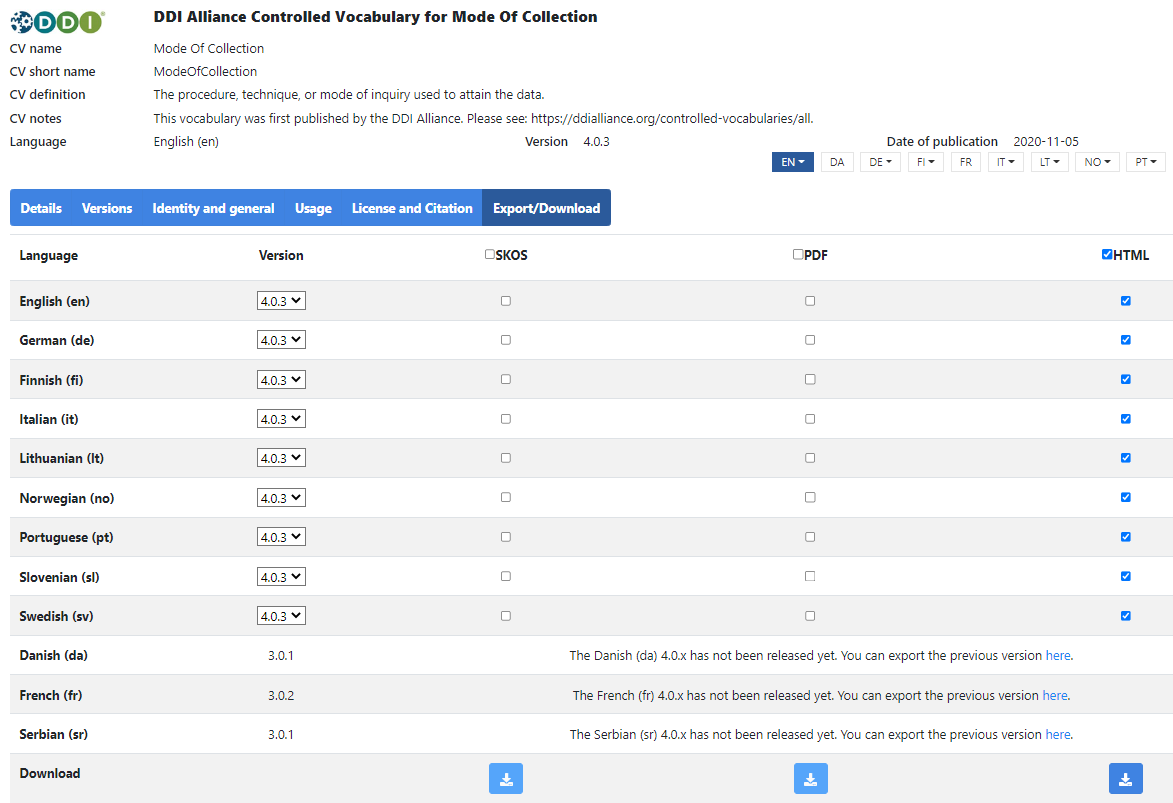Open Italian (it) version dropdown
The width and height of the screenshot is (1173, 803).
(x=281, y=419)
